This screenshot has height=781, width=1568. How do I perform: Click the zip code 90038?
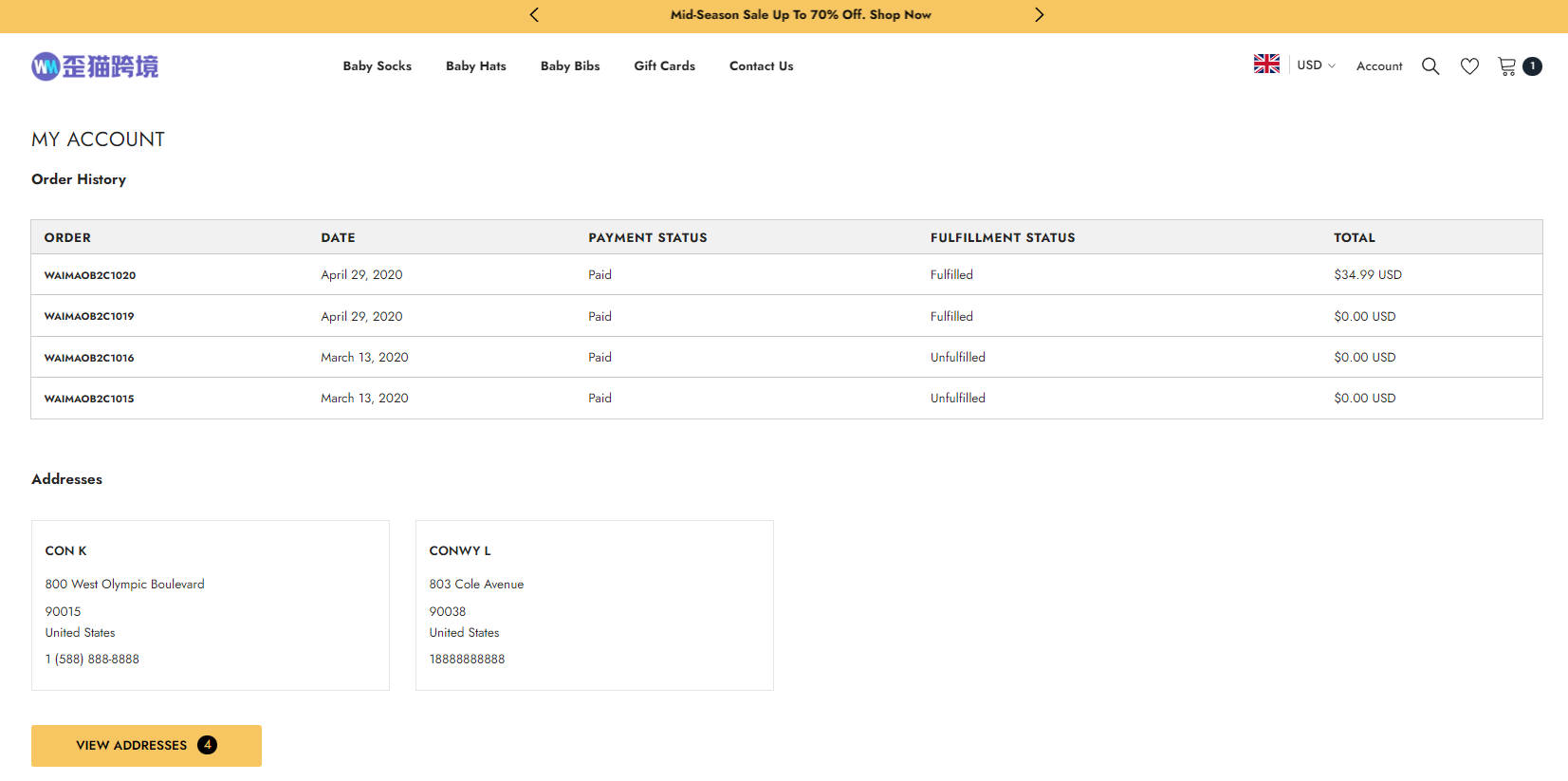[447, 611]
